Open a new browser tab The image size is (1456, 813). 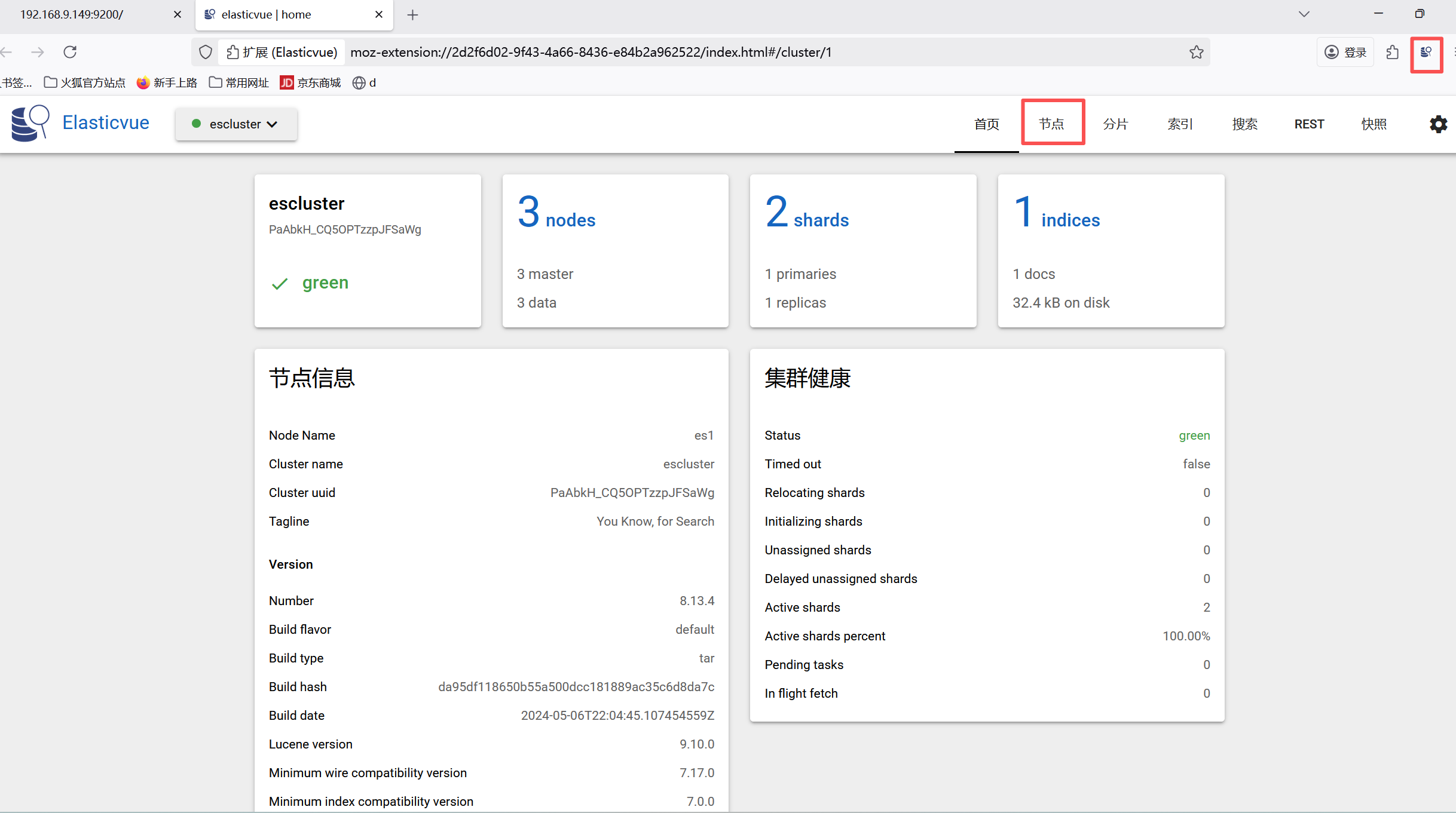pyautogui.click(x=412, y=15)
